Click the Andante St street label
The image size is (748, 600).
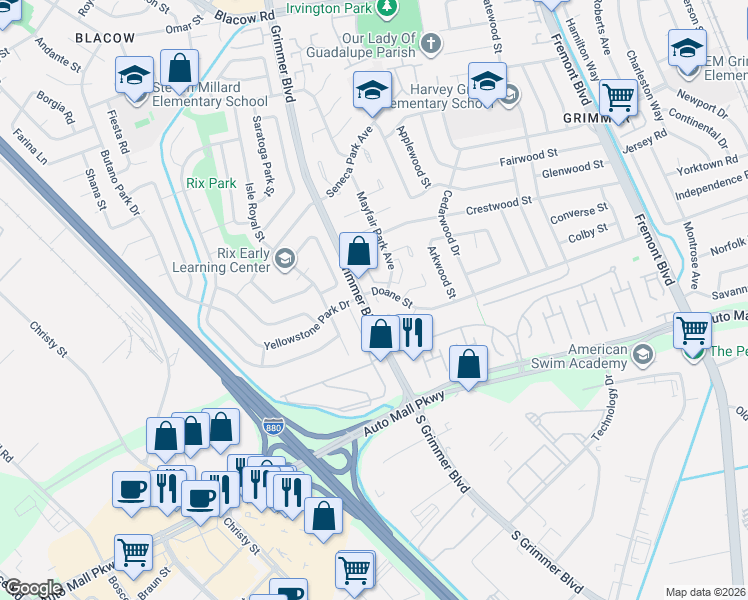point(58,55)
